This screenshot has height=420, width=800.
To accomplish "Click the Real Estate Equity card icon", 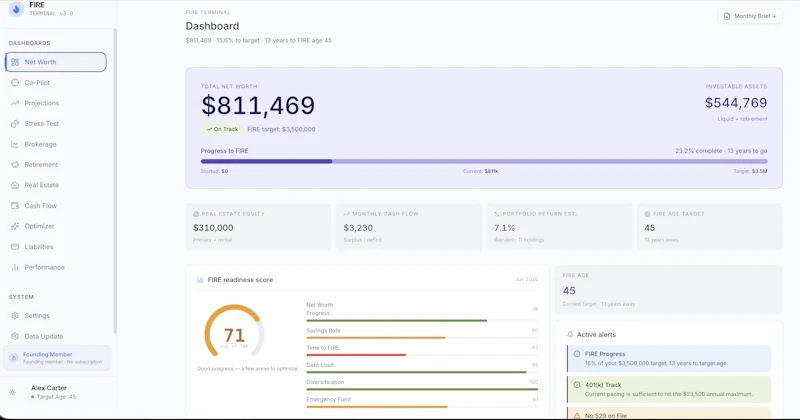I will coord(196,214).
